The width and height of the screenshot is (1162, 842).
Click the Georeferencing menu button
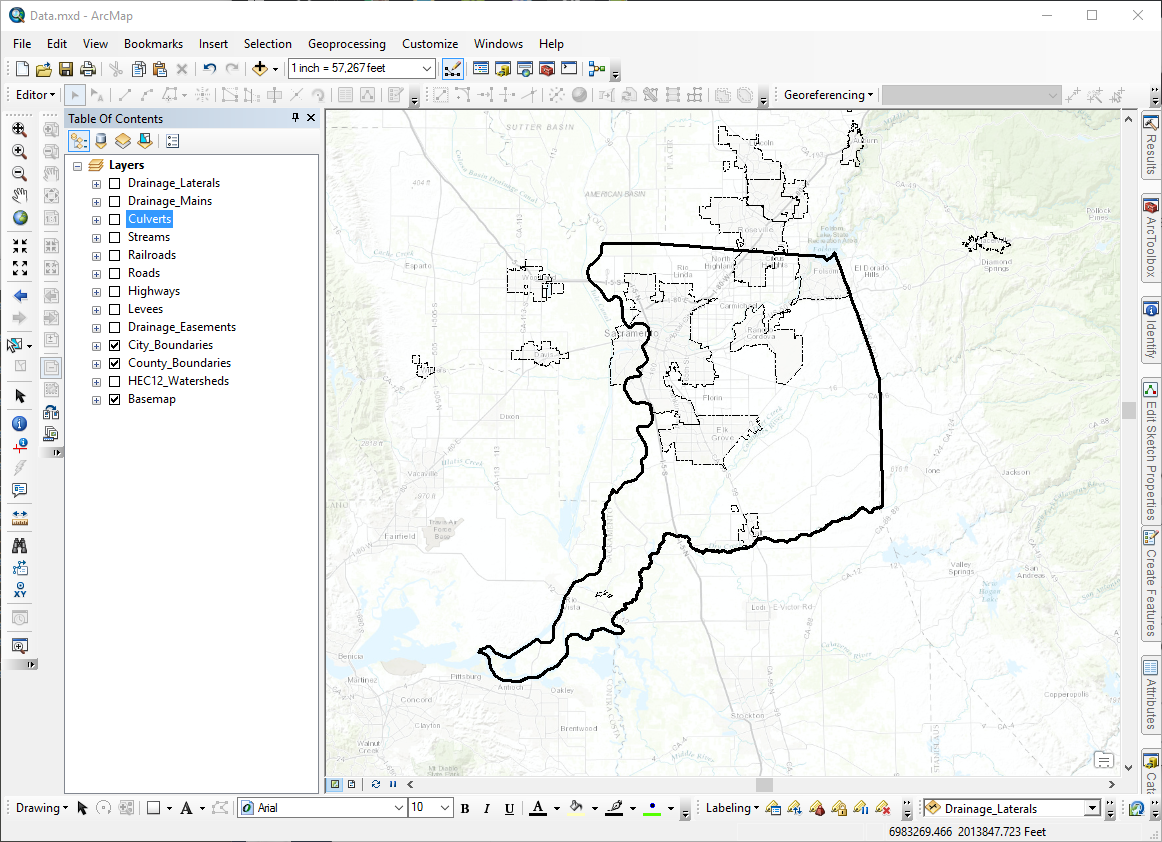829,95
